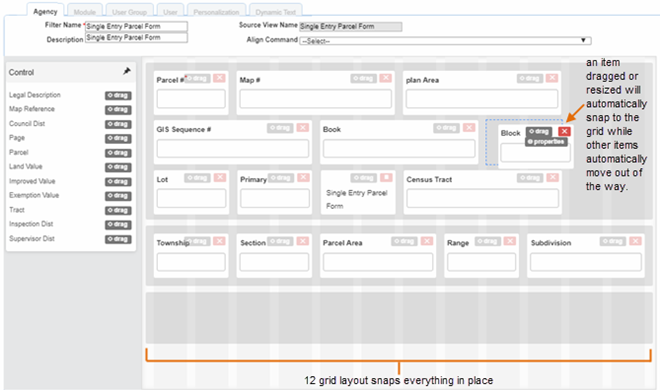Remove the GIS Sequence # field
The image size is (660, 390).
[x=303, y=127]
